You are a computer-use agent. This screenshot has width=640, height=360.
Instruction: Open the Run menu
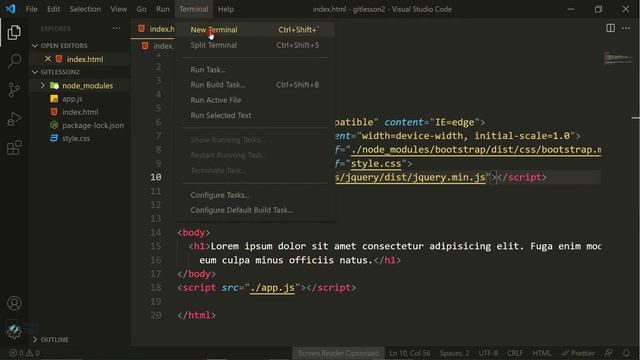tap(162, 9)
